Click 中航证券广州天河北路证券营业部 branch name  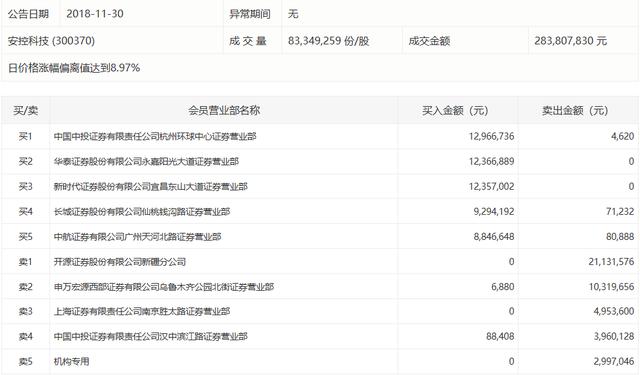point(138,237)
